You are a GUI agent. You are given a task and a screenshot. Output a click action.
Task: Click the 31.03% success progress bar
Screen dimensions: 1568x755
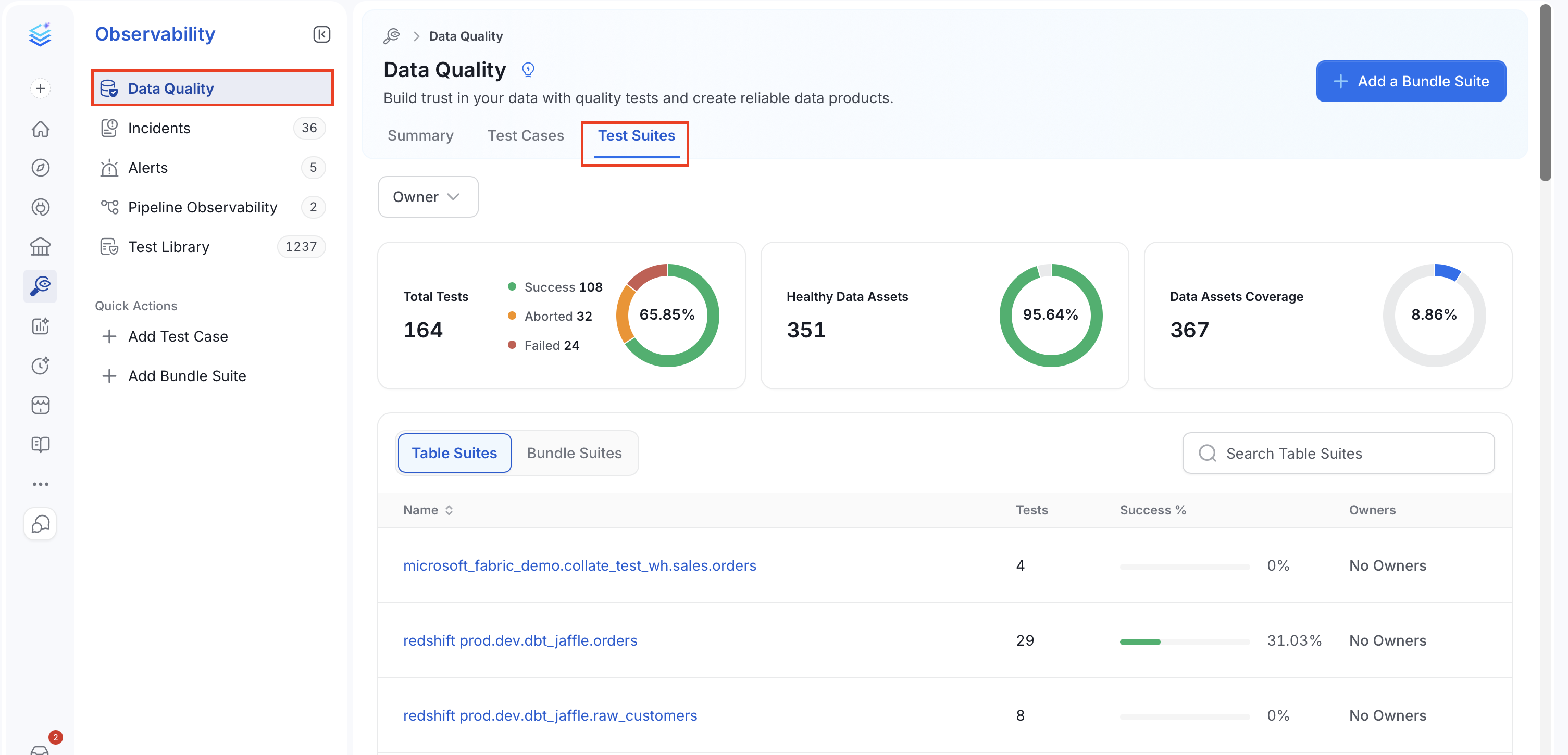(1184, 642)
